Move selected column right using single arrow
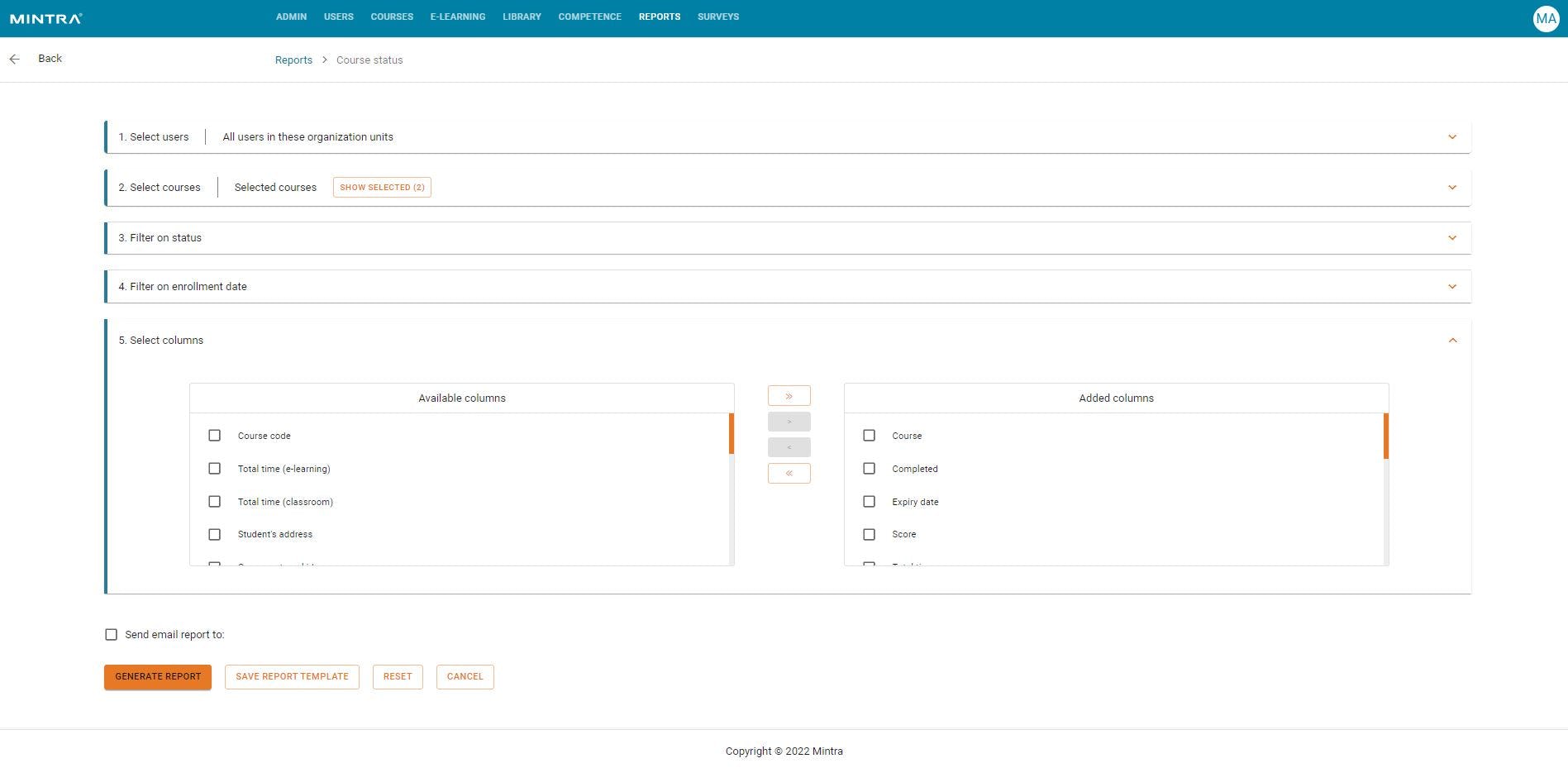The height and width of the screenshot is (768, 1568). click(x=789, y=421)
